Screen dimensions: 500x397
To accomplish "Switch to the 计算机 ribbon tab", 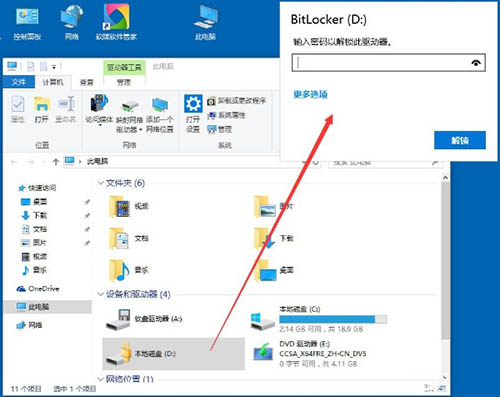I will [x=53, y=82].
